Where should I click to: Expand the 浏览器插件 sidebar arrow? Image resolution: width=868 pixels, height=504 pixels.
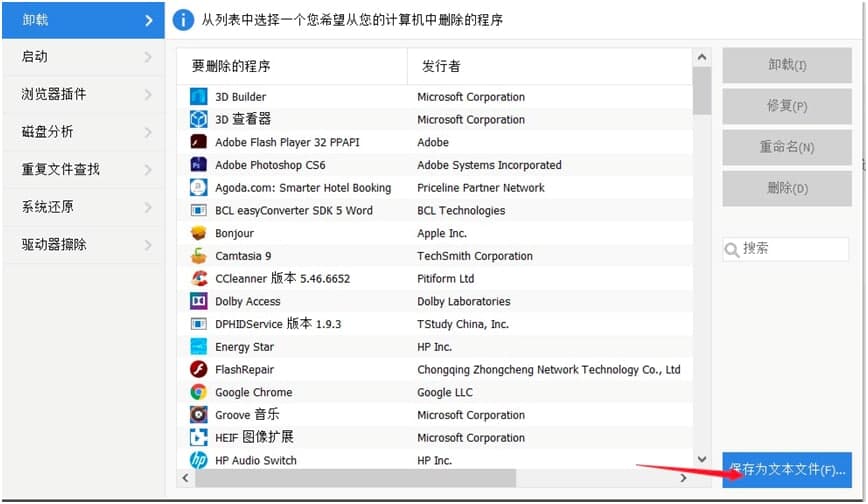click(x=148, y=95)
